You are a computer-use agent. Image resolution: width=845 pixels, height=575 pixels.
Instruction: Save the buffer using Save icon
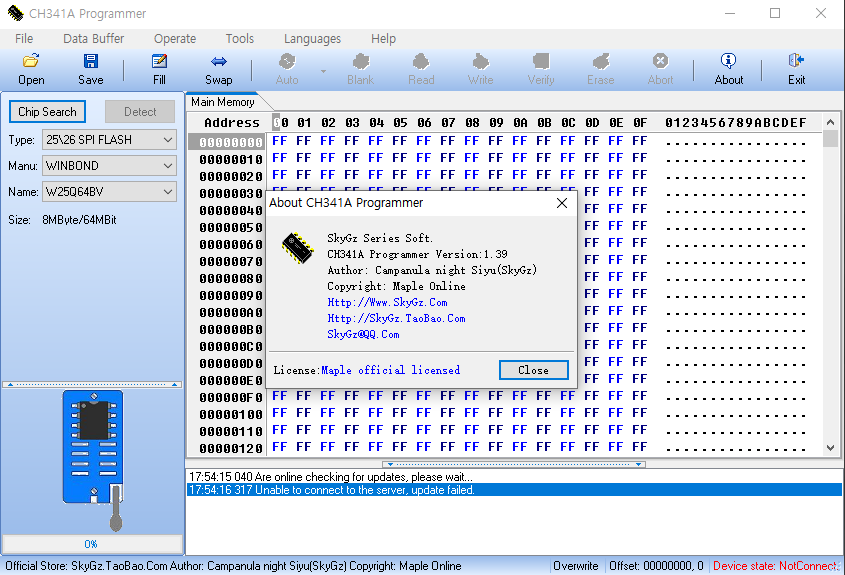(x=91, y=70)
